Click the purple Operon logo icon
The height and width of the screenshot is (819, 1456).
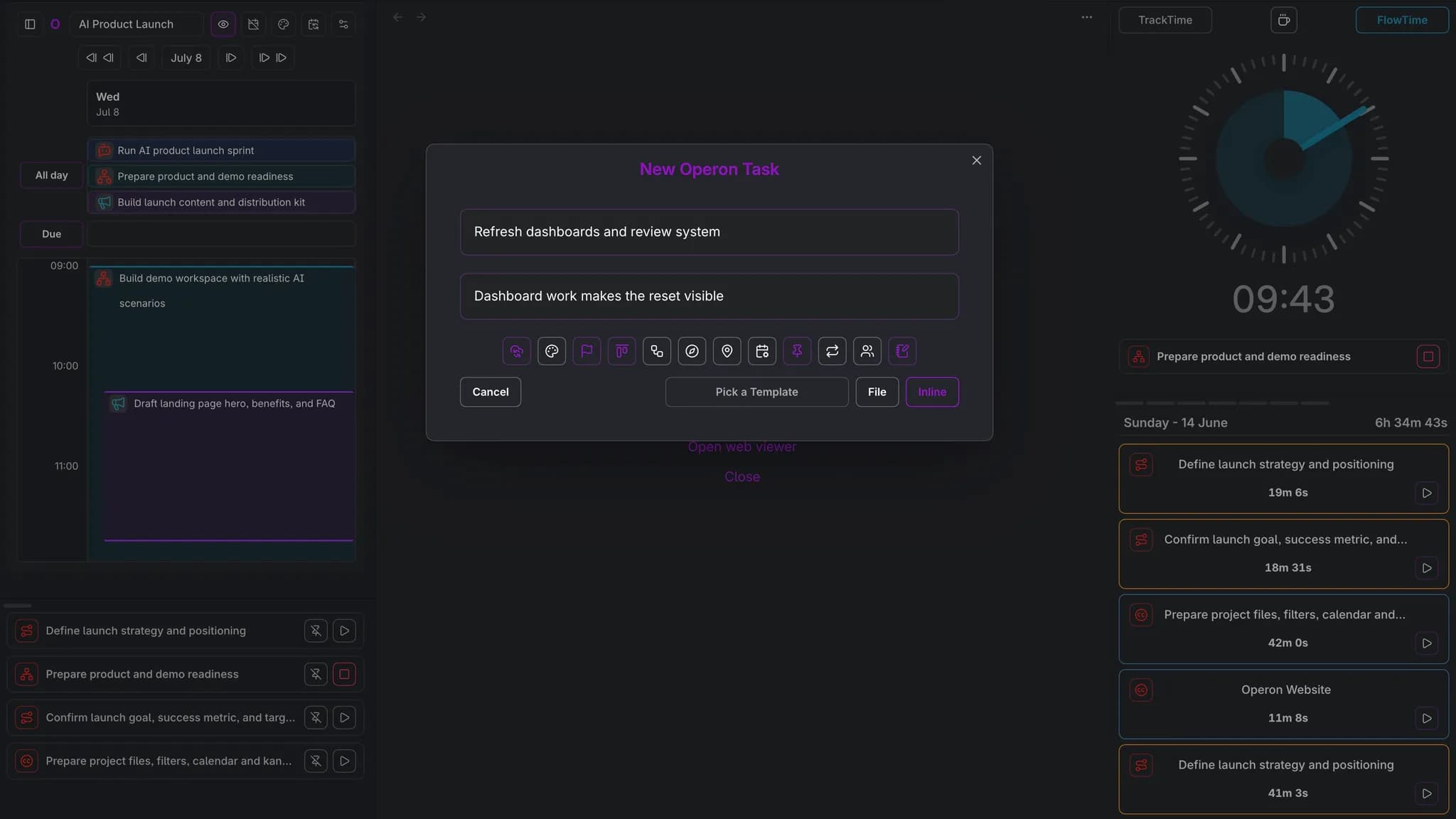(55, 24)
